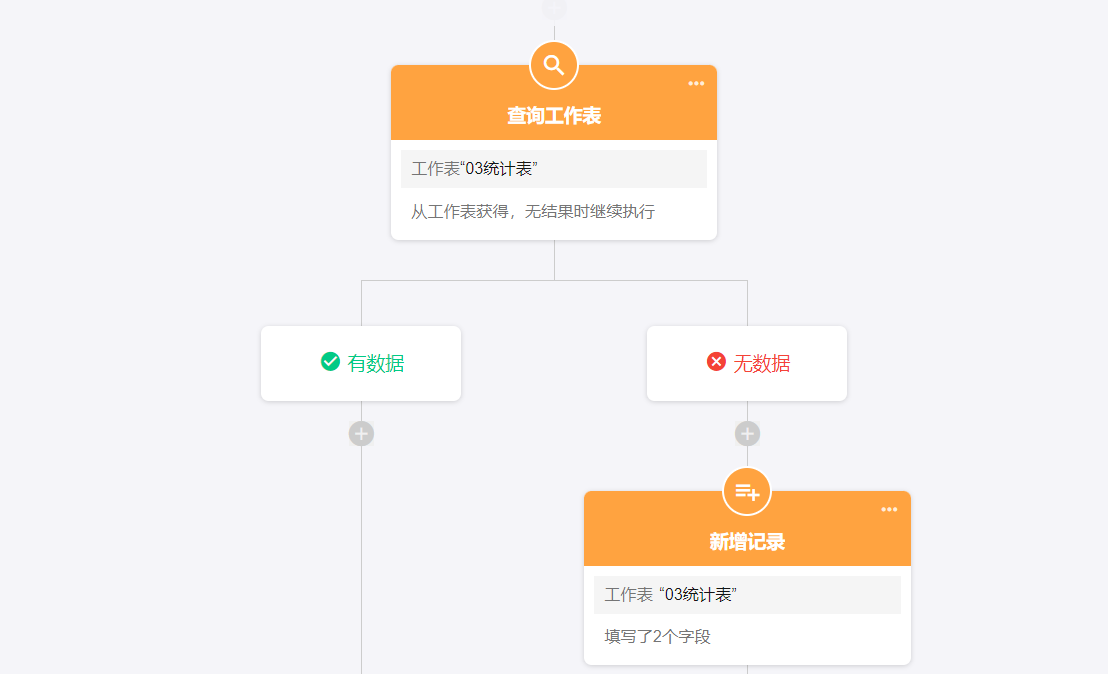Click worksheet field 工作表"03统计表" in 查询工作表

point(553,168)
